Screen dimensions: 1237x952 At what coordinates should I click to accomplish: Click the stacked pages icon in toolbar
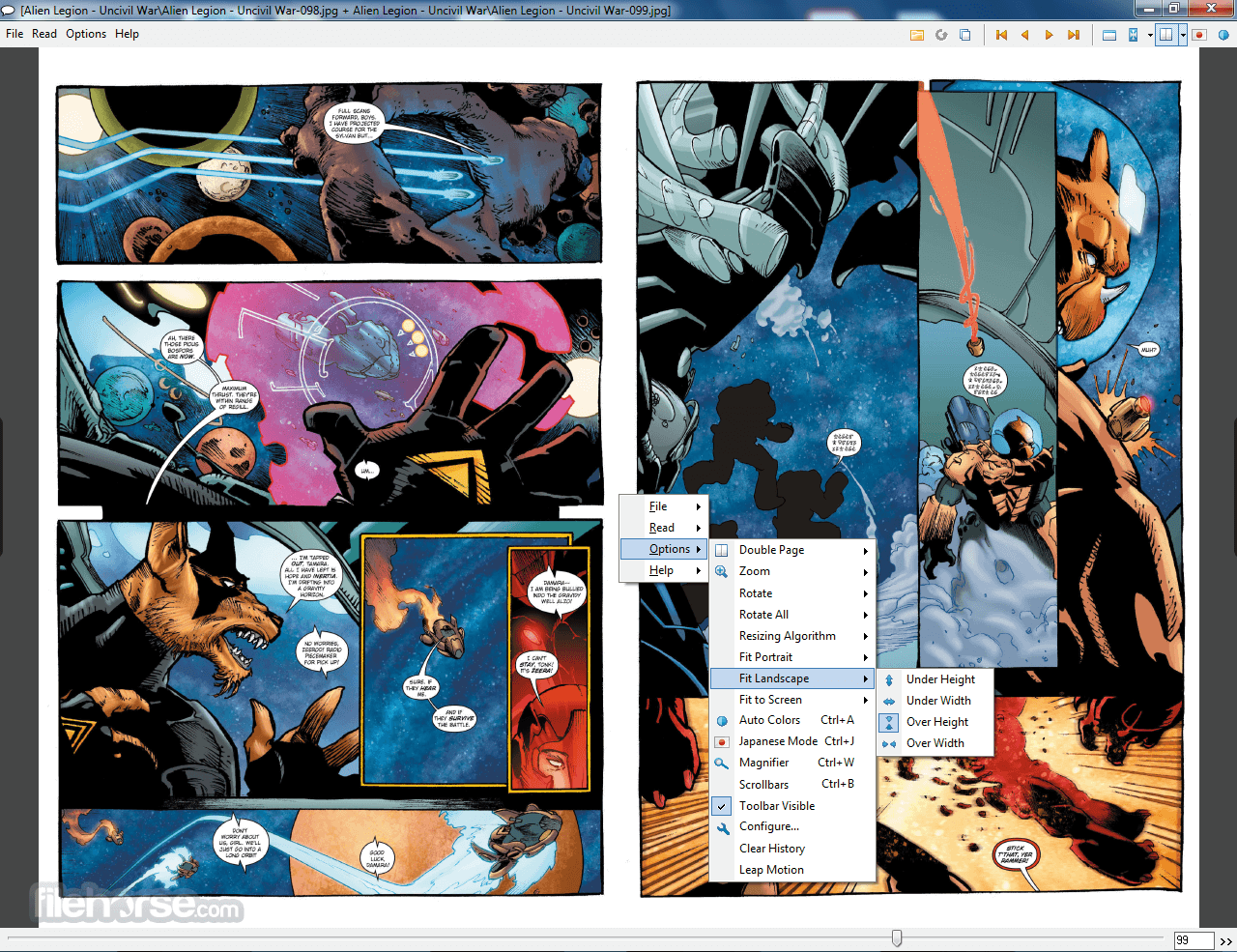coord(964,35)
